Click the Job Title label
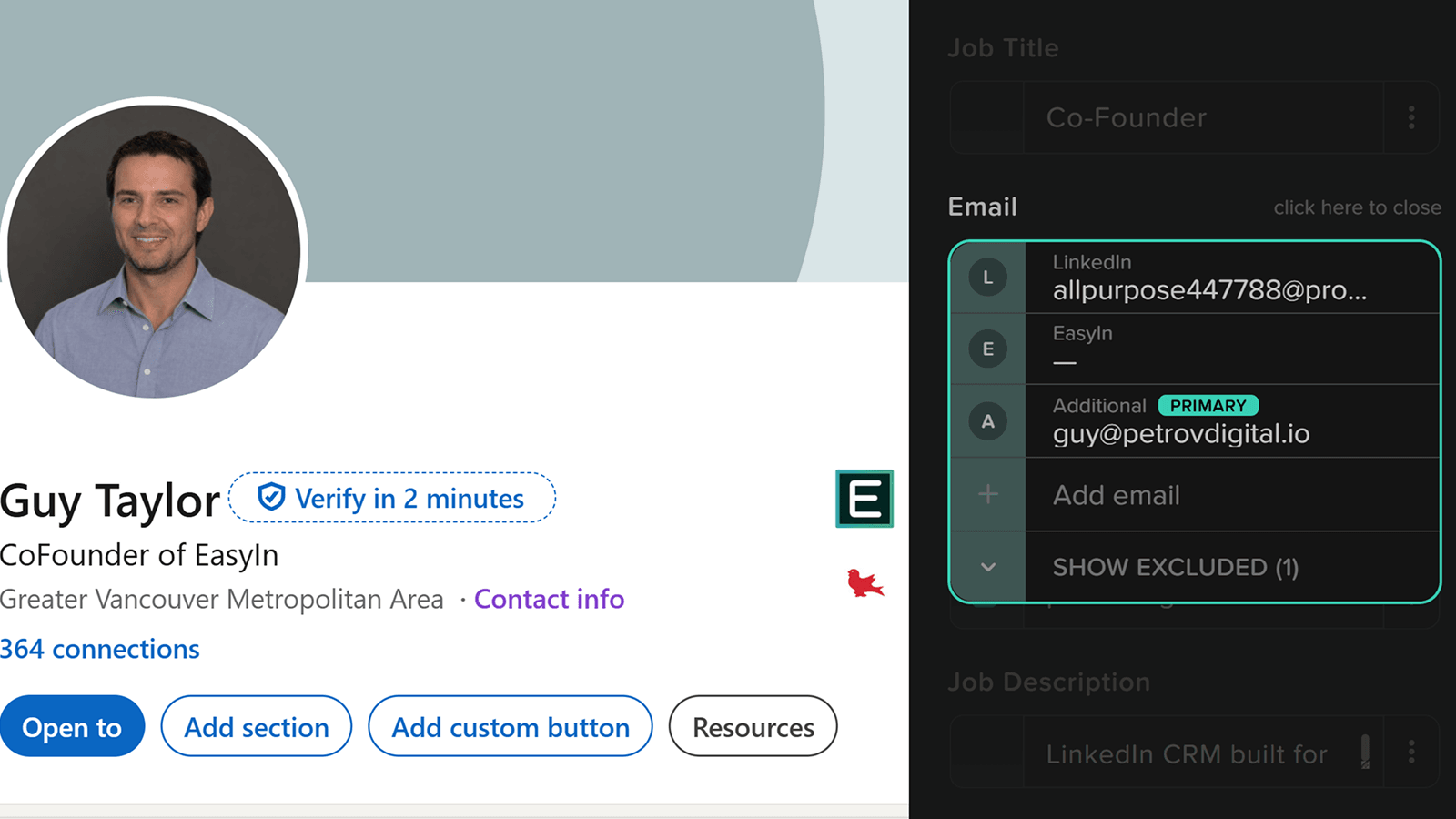Viewport: 1456px width, 819px height. click(1003, 47)
